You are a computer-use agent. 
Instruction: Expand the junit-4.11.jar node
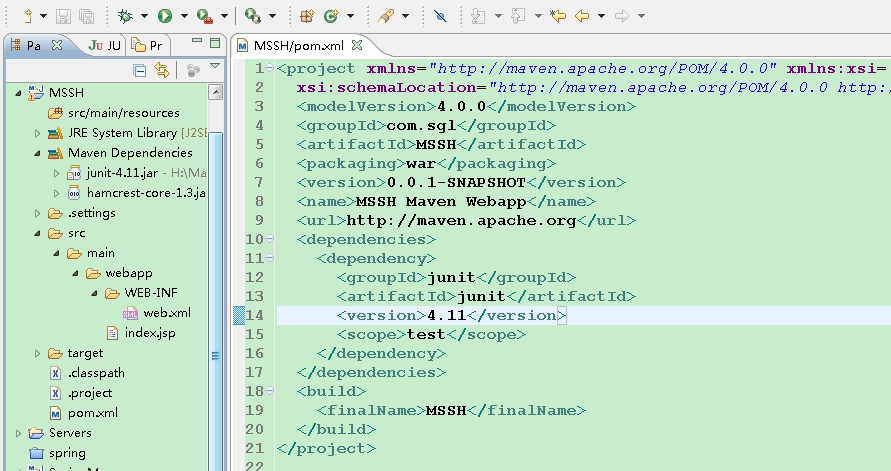coord(56,173)
